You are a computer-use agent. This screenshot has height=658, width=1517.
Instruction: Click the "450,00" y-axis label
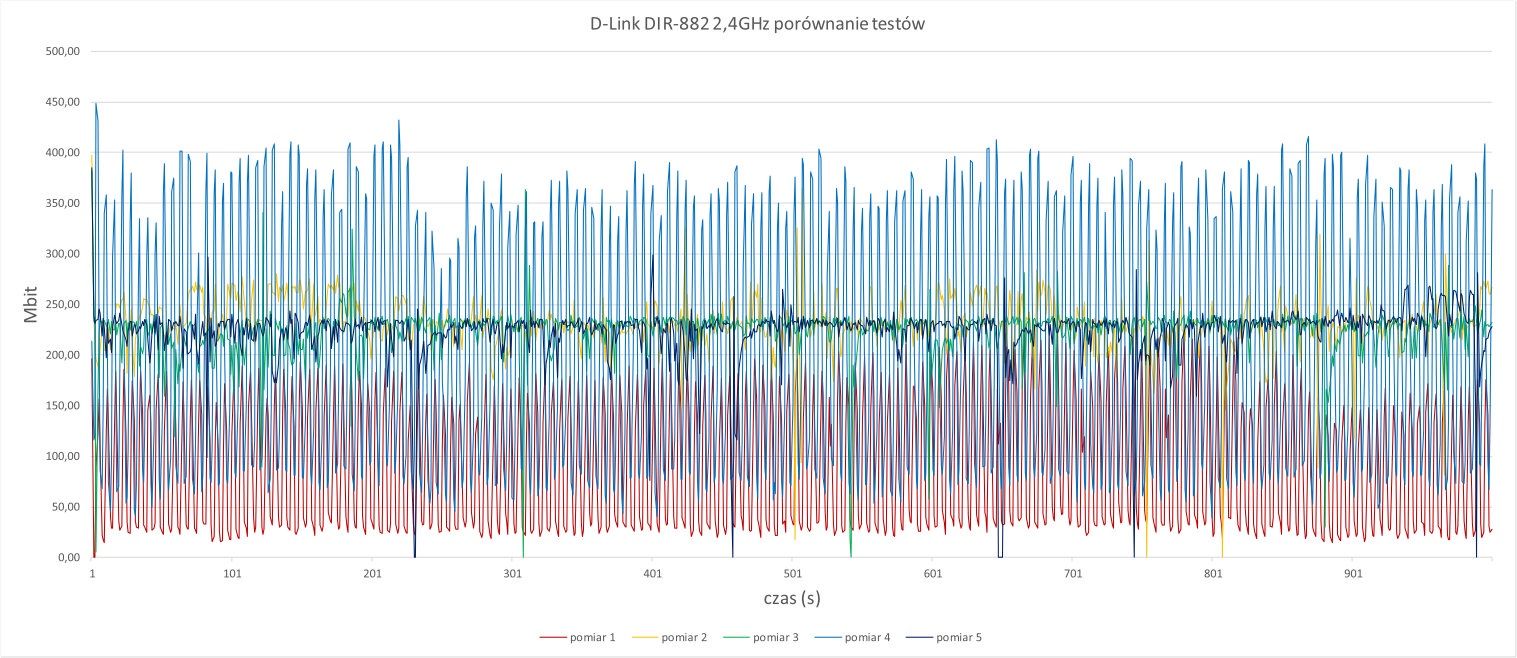point(64,102)
